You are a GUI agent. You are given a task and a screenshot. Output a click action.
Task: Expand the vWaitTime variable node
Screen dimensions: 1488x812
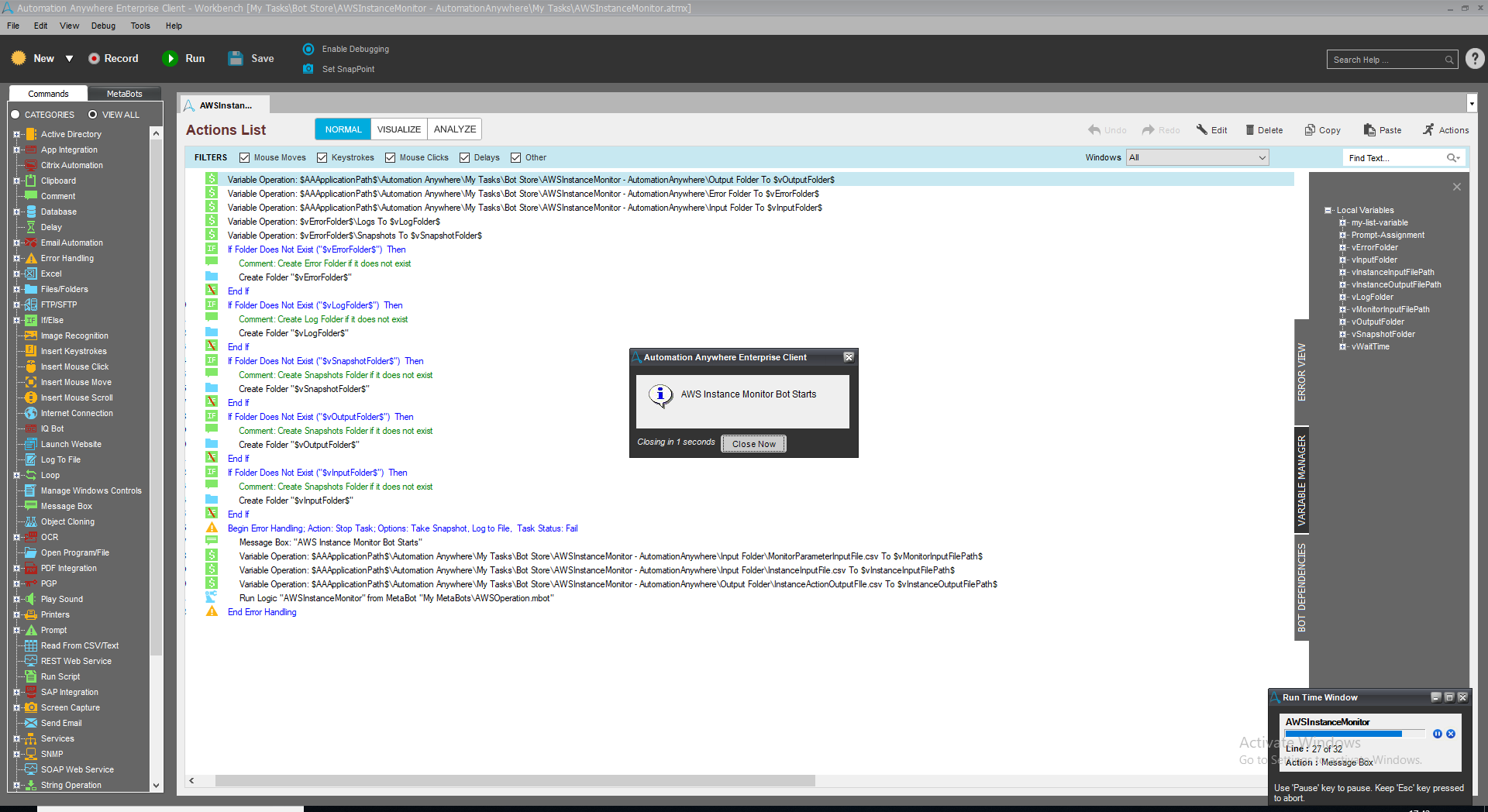pos(1342,346)
